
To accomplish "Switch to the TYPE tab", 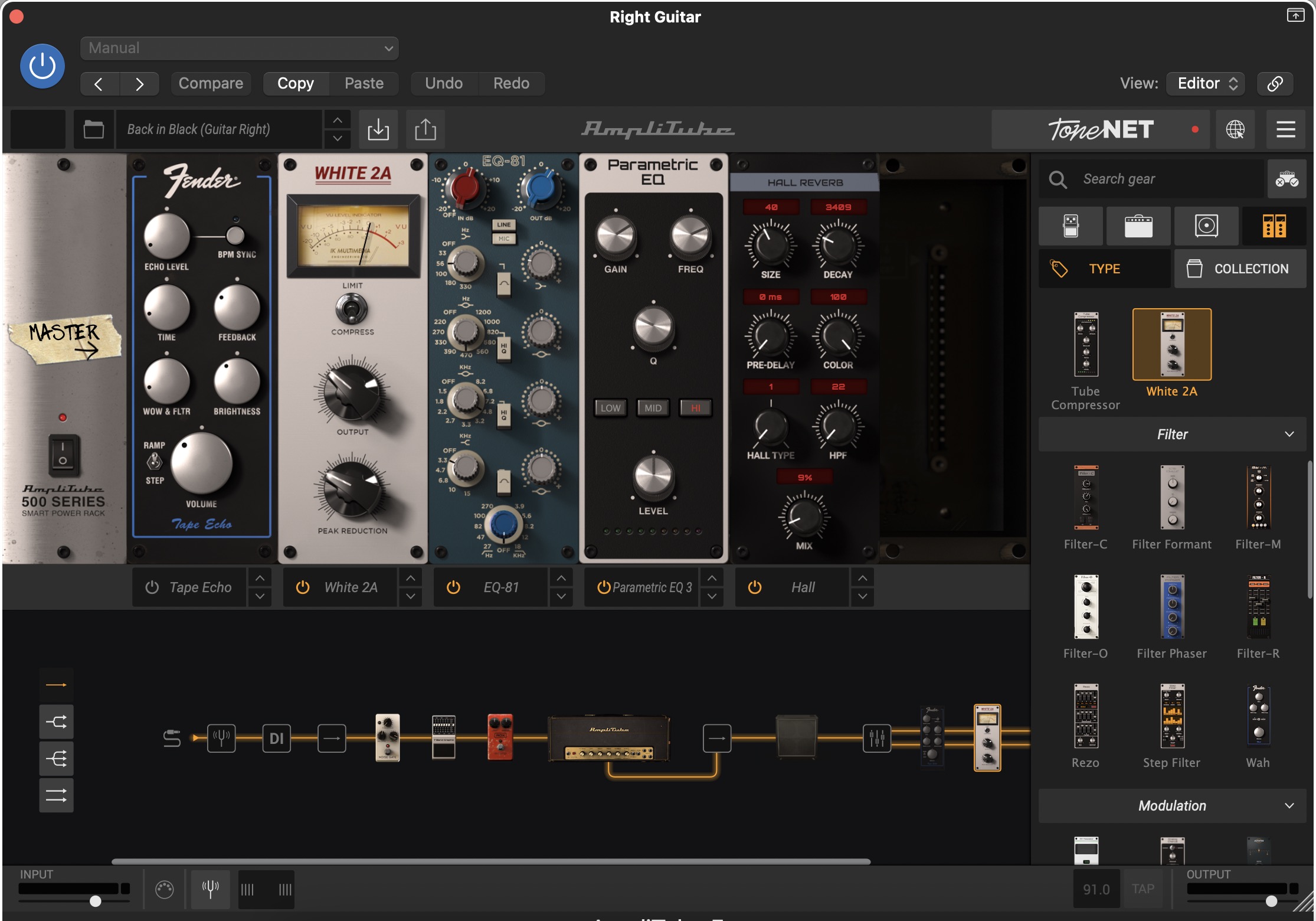I will point(1104,269).
